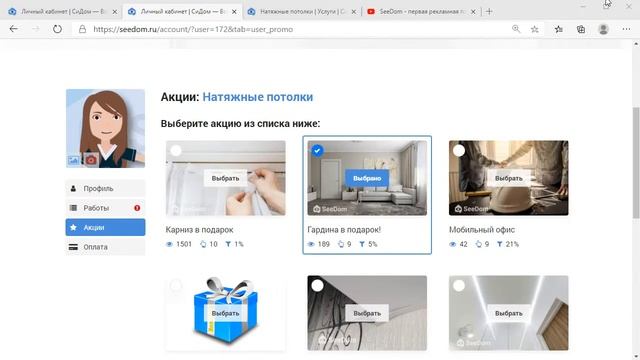The image size is (640, 360).
Task: Open Оплата in the sidebar menu
Action: coord(105,247)
